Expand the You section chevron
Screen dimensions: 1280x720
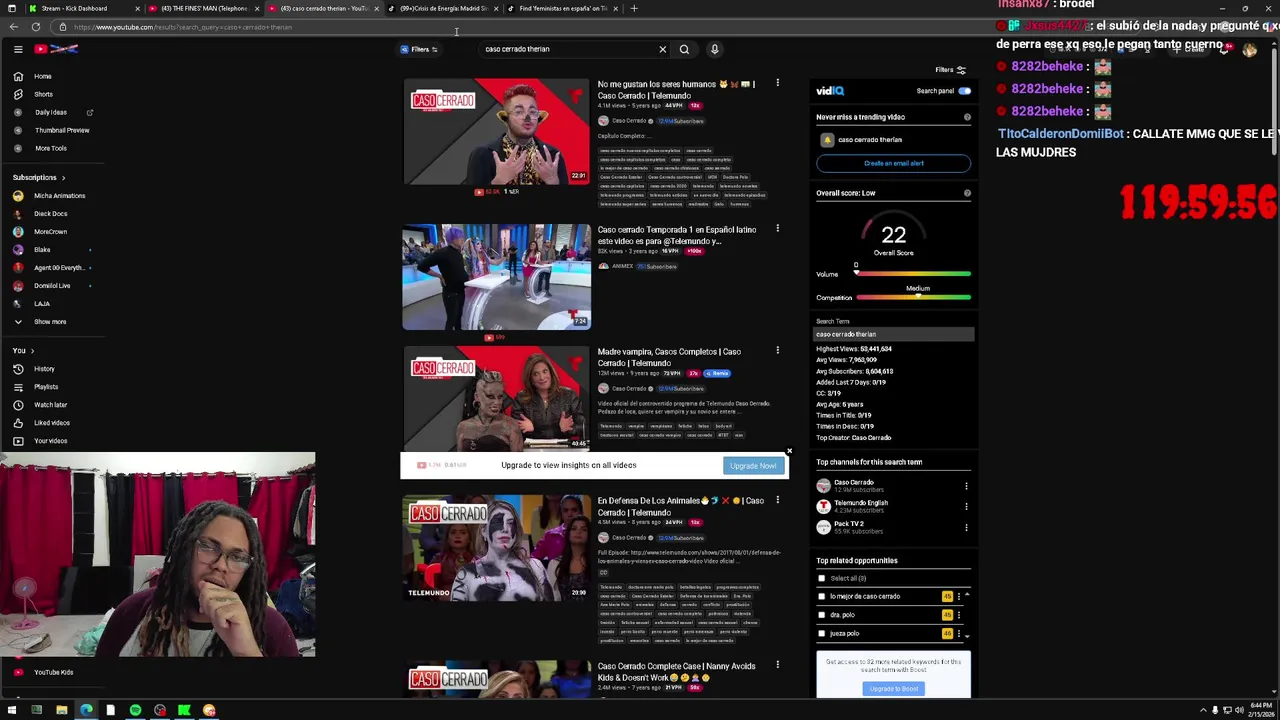point(32,351)
